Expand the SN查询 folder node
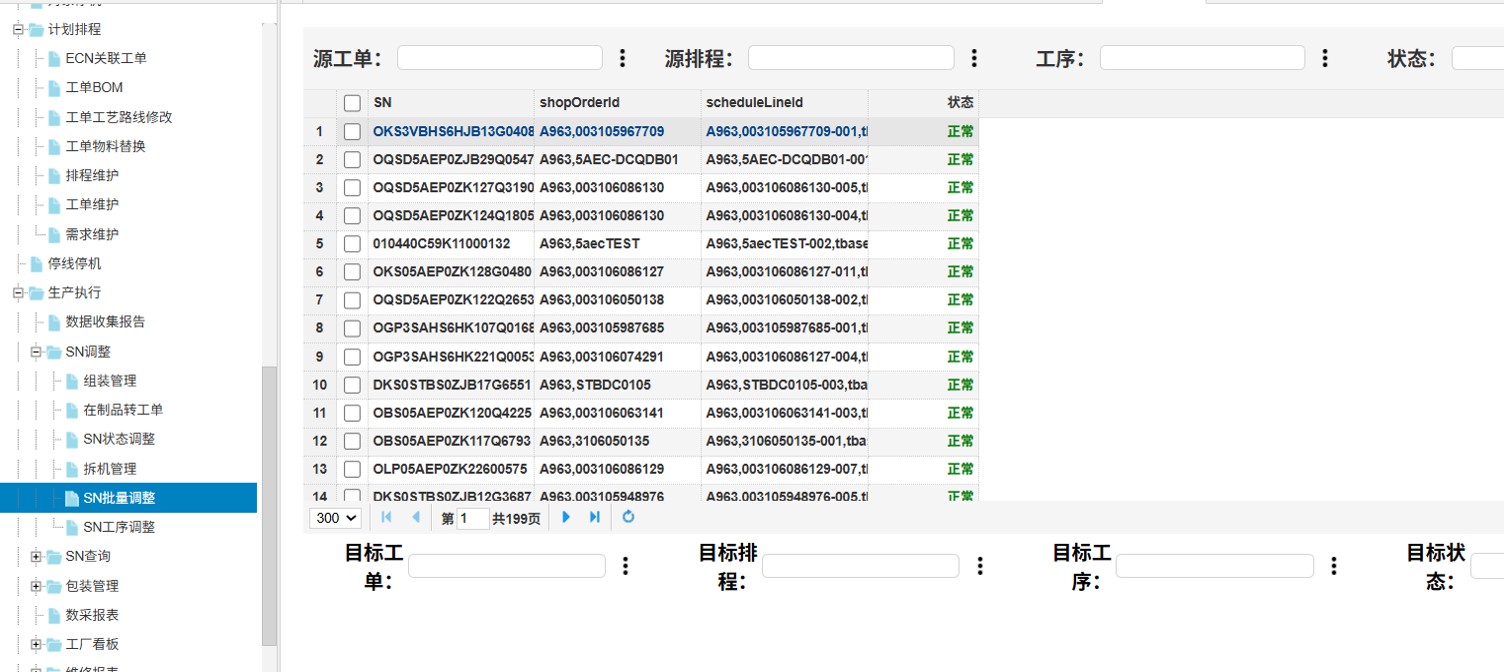1504x672 pixels. pyautogui.click(x=36, y=557)
